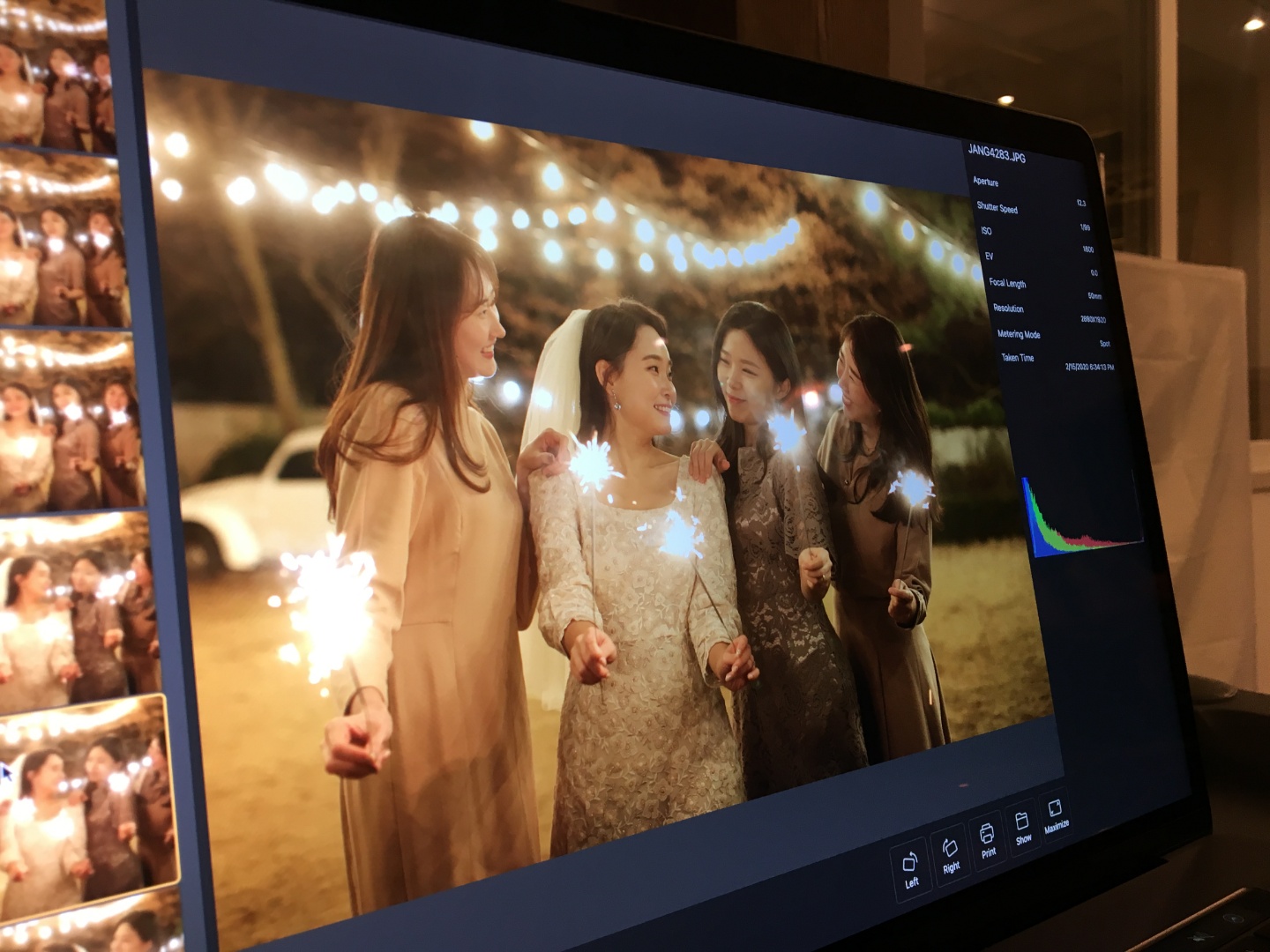
Task: Click the ISO value 1600
Action: click(1087, 249)
